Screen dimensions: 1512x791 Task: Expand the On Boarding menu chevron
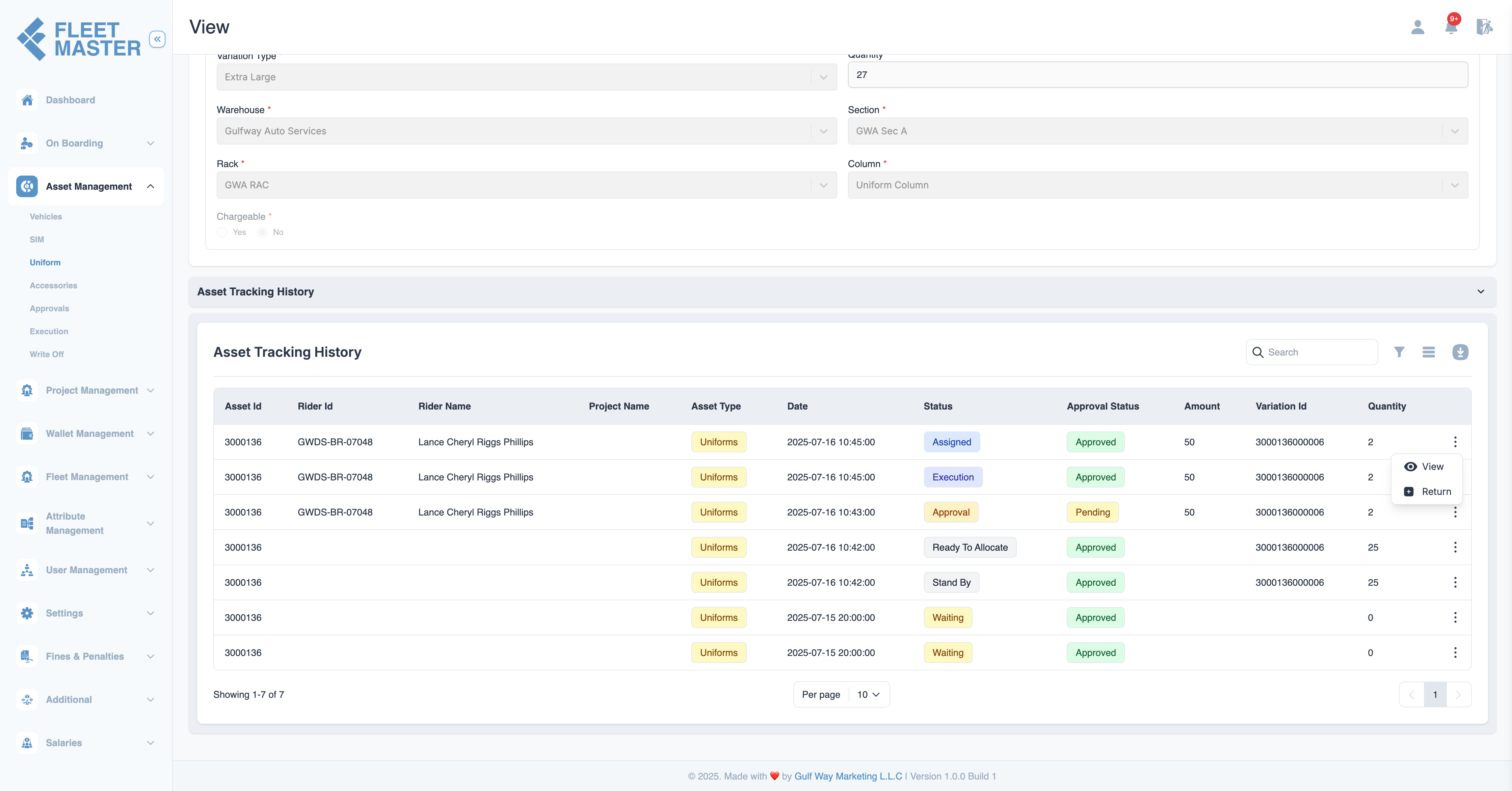pyautogui.click(x=150, y=143)
